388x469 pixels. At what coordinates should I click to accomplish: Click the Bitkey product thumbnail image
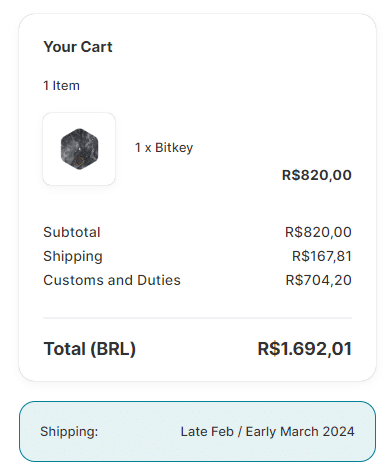79,149
